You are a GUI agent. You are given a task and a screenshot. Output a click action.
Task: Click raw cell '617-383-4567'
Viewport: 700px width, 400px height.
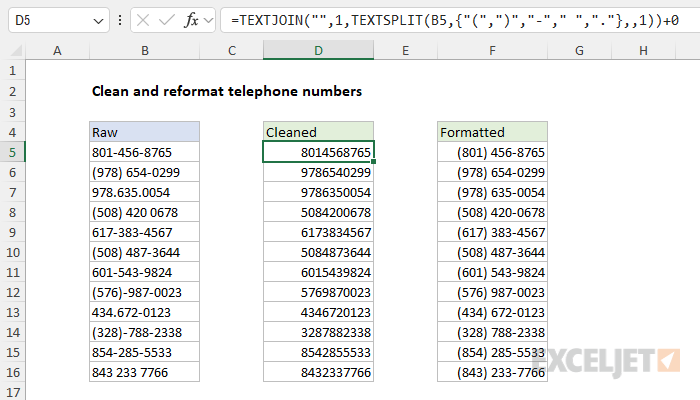145,233
